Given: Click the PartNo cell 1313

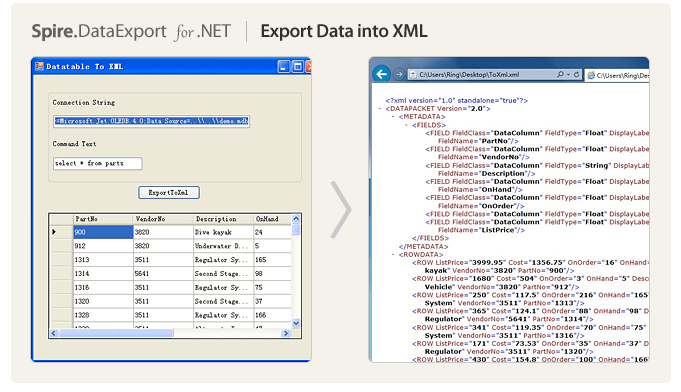Looking at the screenshot, I should click(103, 260).
